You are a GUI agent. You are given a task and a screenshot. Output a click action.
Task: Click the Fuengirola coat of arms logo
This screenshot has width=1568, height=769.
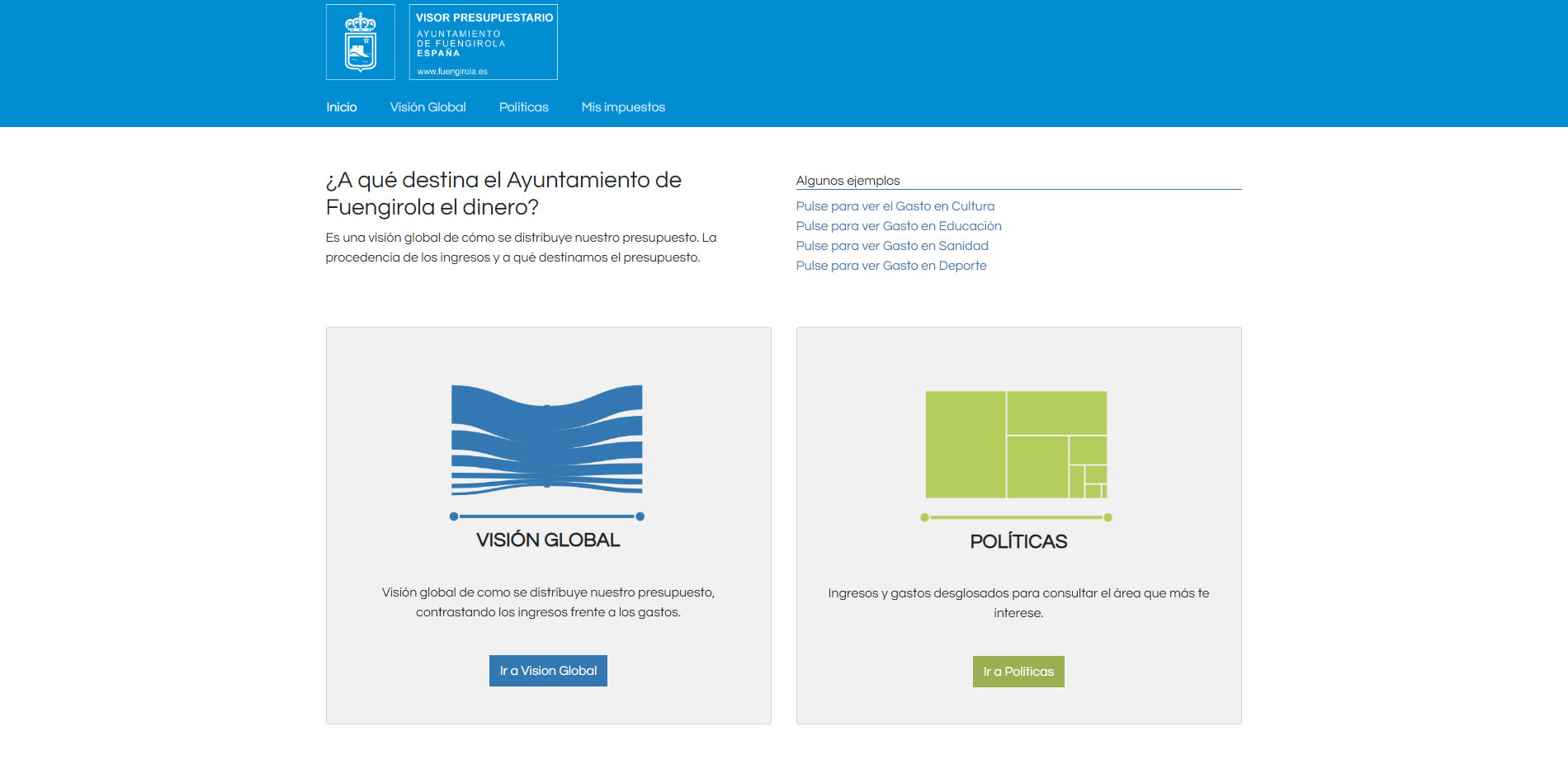360,42
